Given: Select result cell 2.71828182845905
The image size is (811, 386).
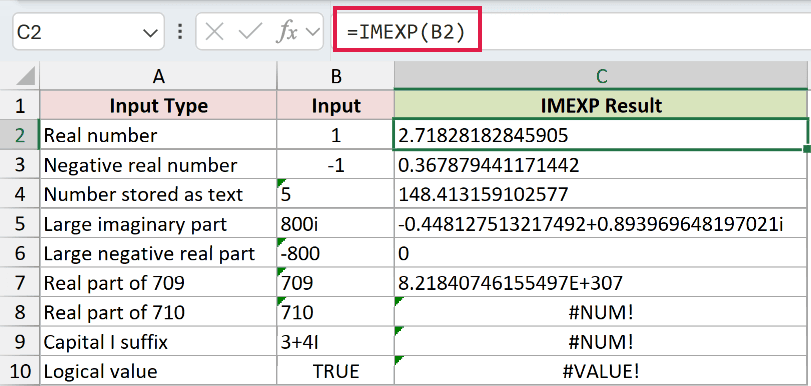Looking at the screenshot, I should pyautogui.click(x=600, y=135).
